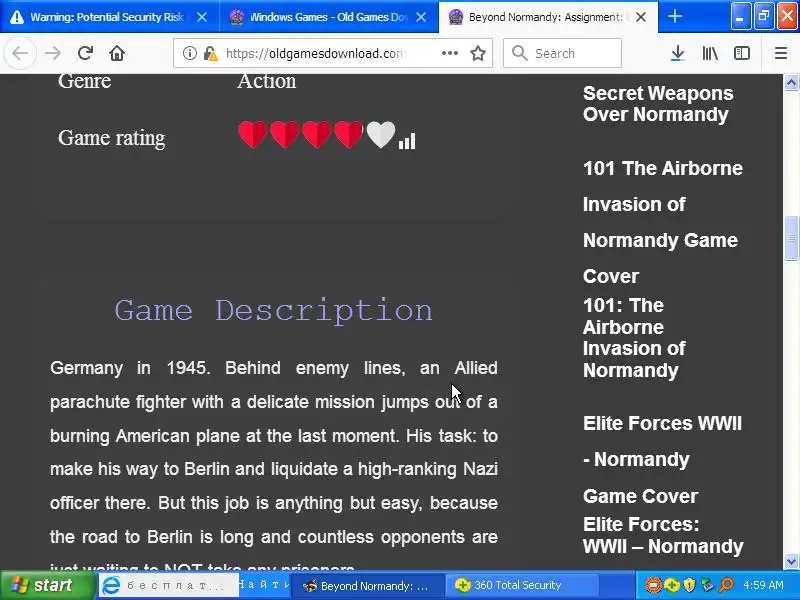Click the Action genre value
The width and height of the screenshot is (800, 600).
point(266,81)
